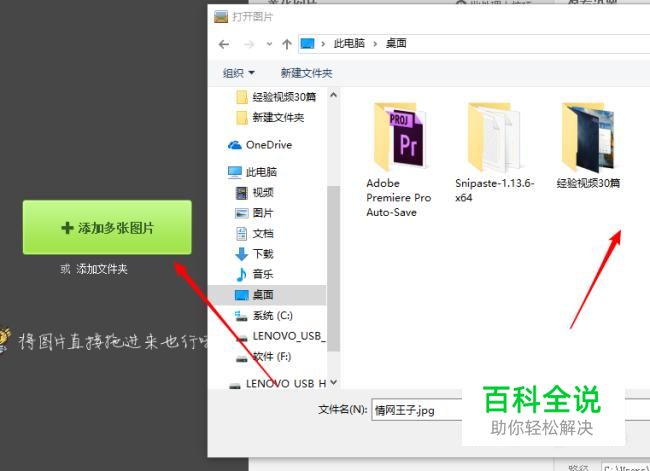Screen dimensions: 650x471
Task: Click the forward navigation arrow
Action: [x=249, y=44]
